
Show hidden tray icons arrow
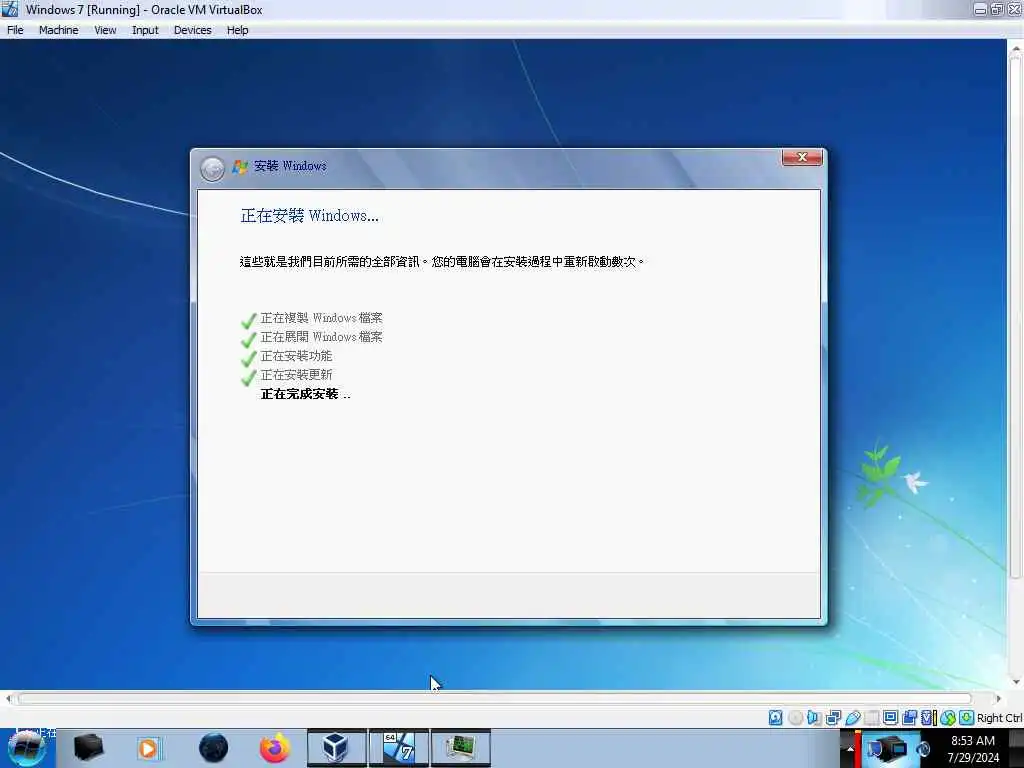point(850,749)
